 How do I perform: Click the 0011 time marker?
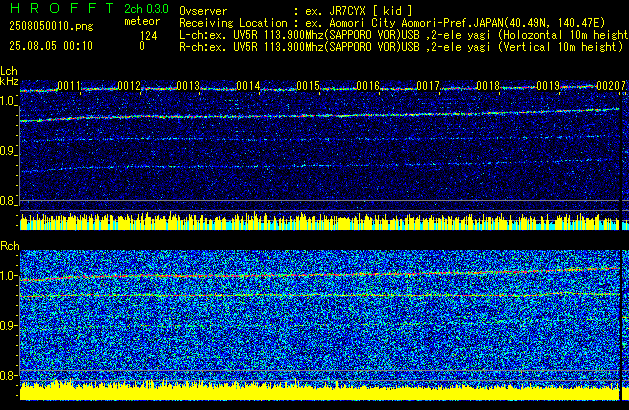pyautogui.click(x=69, y=86)
